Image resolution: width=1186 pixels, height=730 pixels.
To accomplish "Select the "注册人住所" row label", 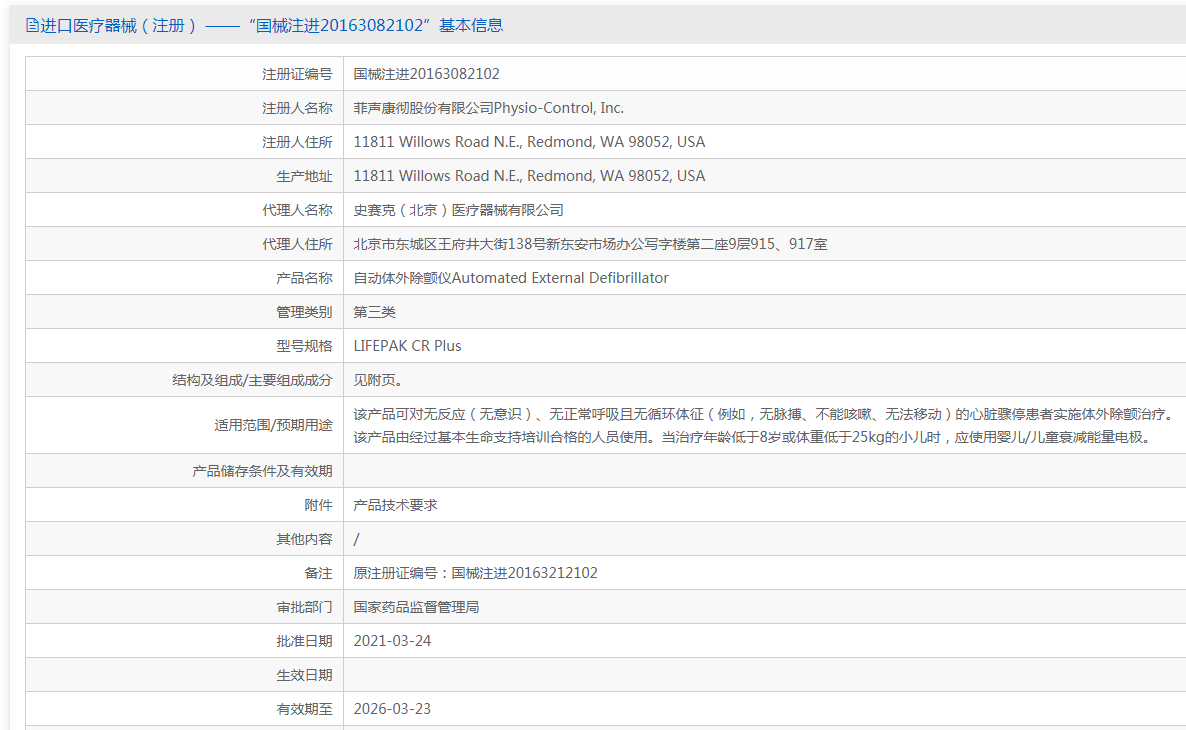I will (297, 142).
